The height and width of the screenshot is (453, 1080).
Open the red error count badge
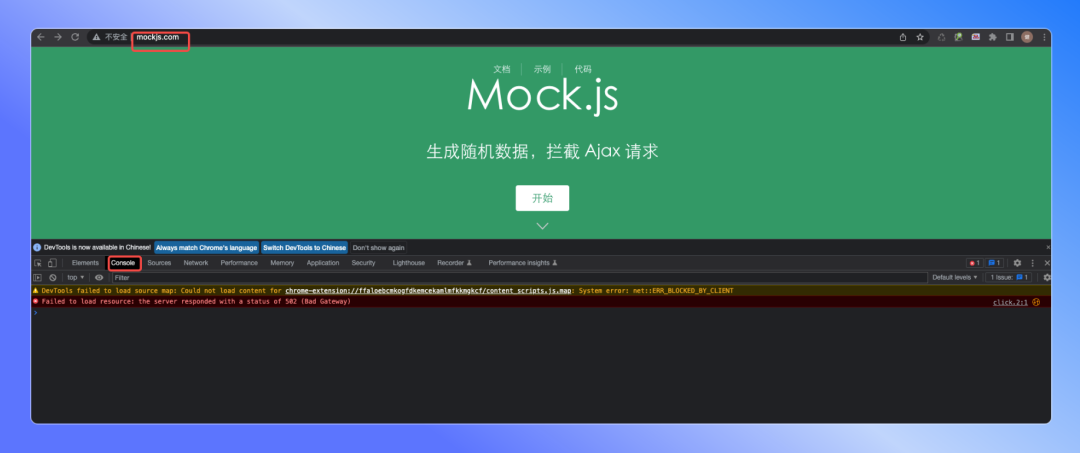[974, 263]
